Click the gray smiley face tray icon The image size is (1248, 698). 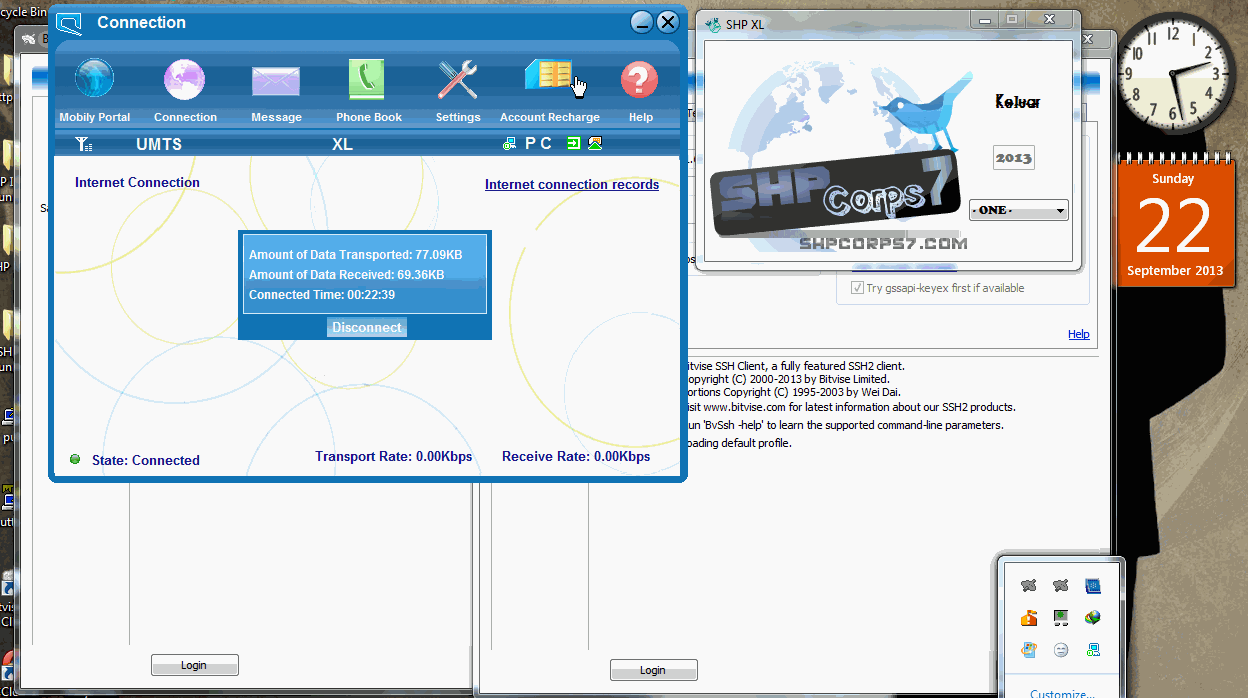(1060, 650)
